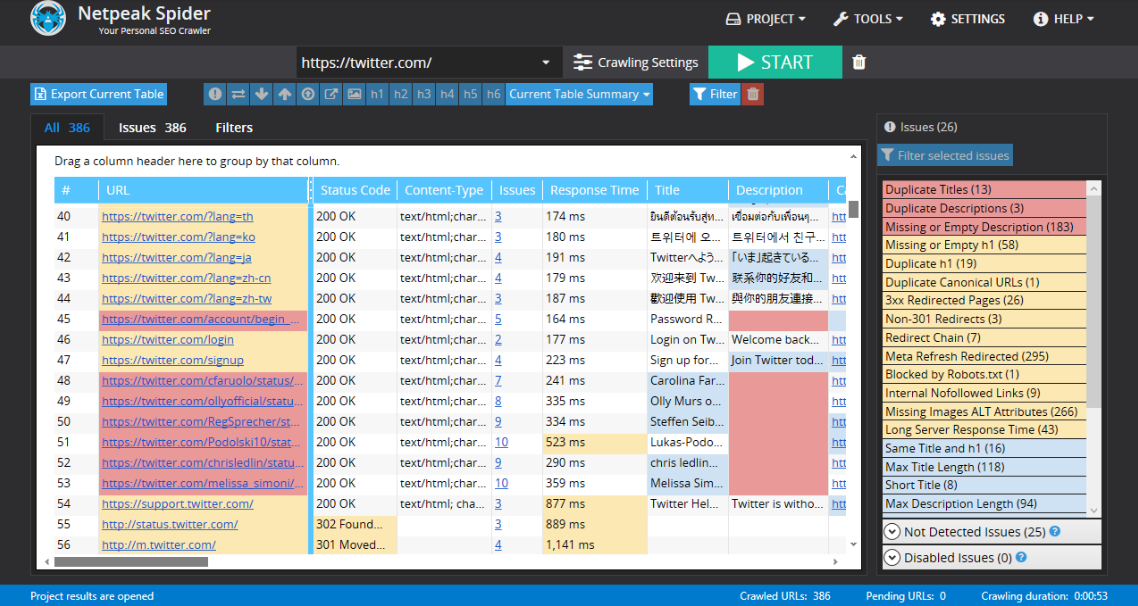Viewport: 1138px width, 606px height.
Task: Select Missing Images ALT Attributes (266) issue
Action: 984,411
